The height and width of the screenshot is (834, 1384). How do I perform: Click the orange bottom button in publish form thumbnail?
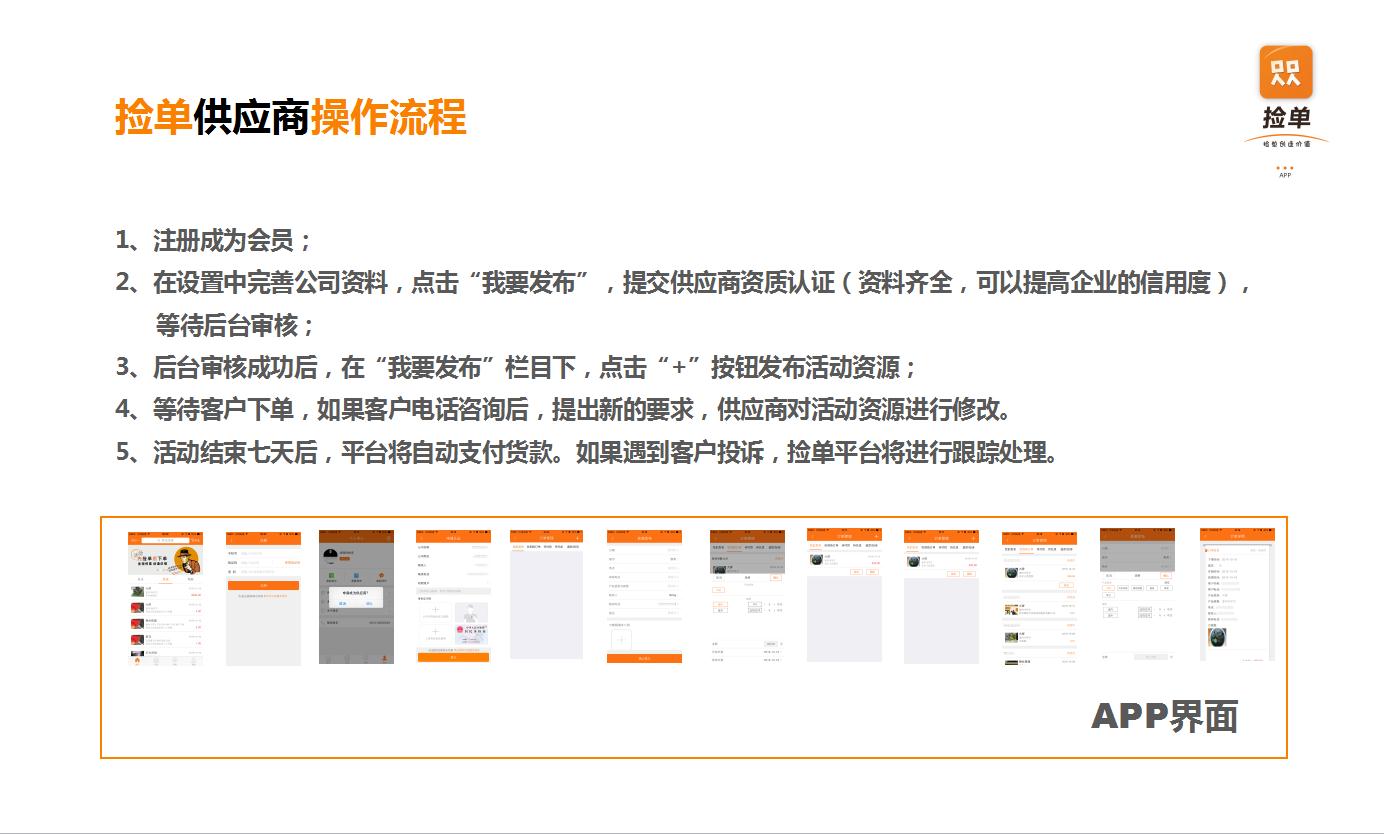644,659
